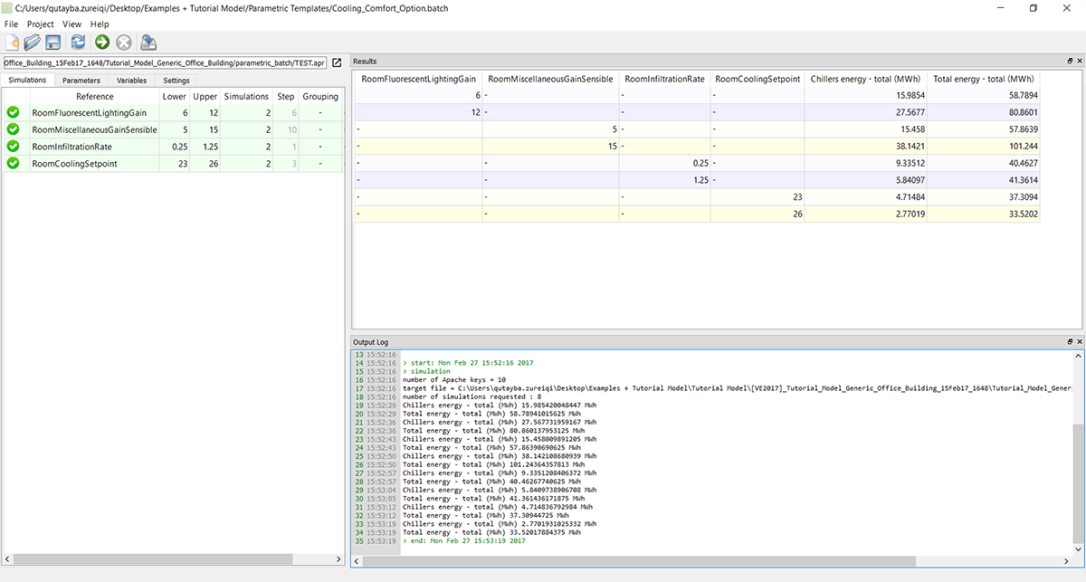Switch to the Simulations tab
The width and height of the screenshot is (1086, 582).
click(27, 80)
